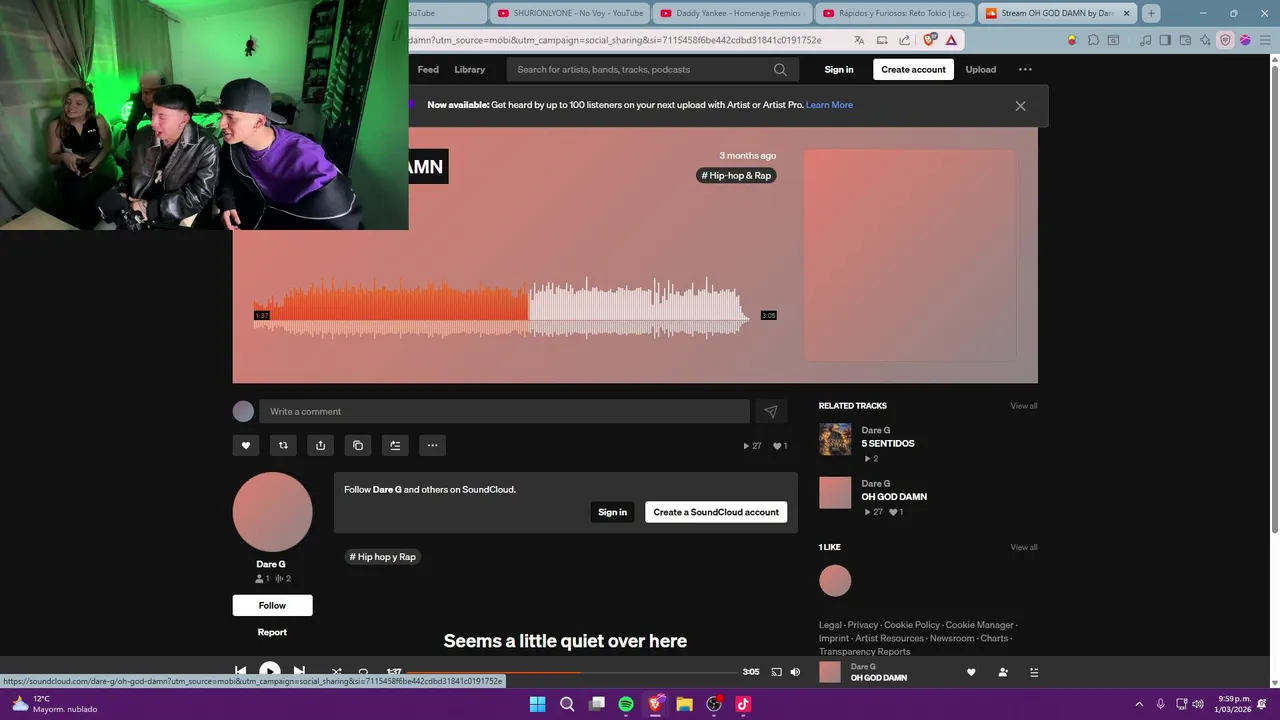Image resolution: width=1280 pixels, height=720 pixels.
Task: Like current track in bottom player
Action: coord(971,672)
